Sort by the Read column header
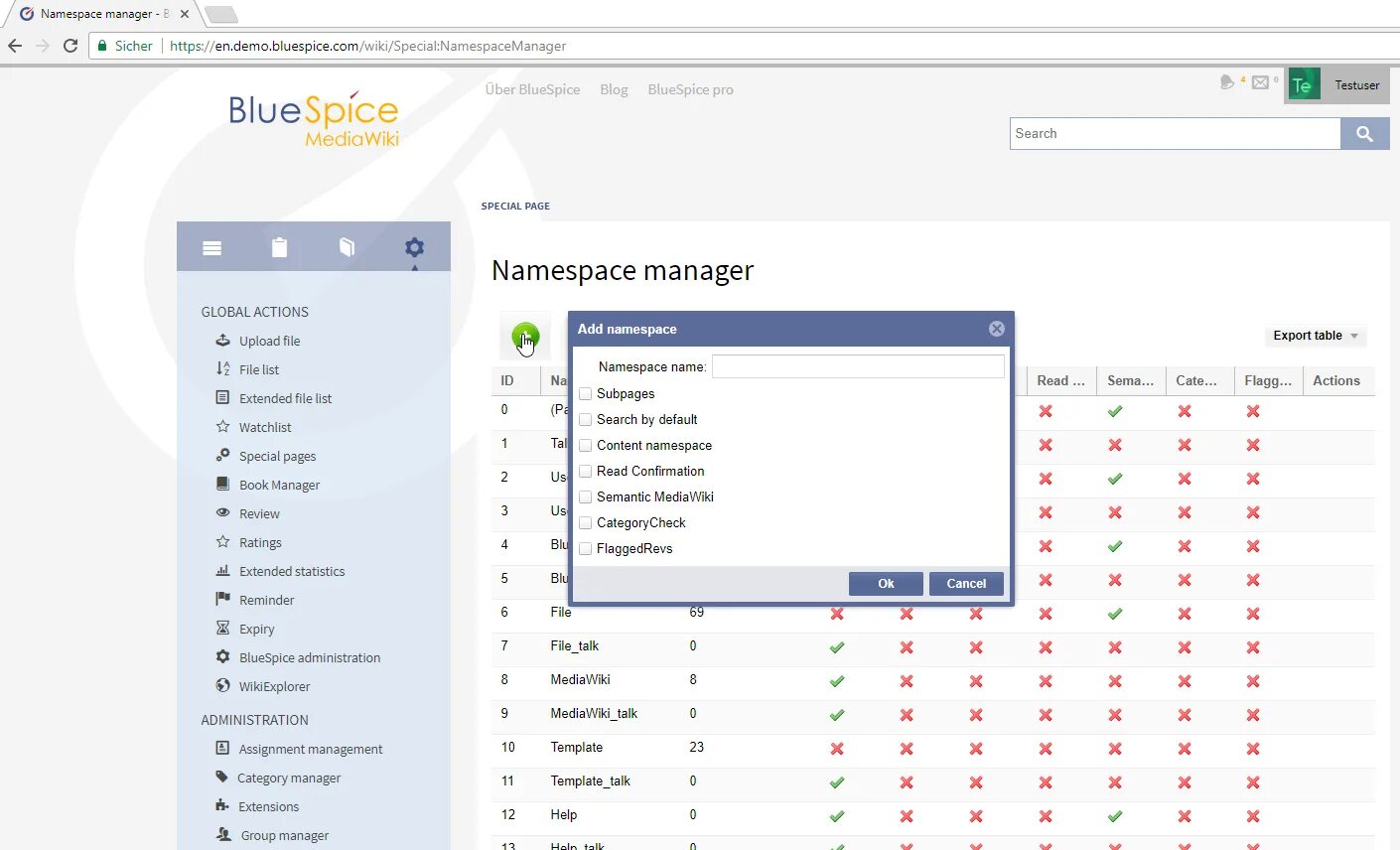1400x850 pixels. (x=1061, y=381)
